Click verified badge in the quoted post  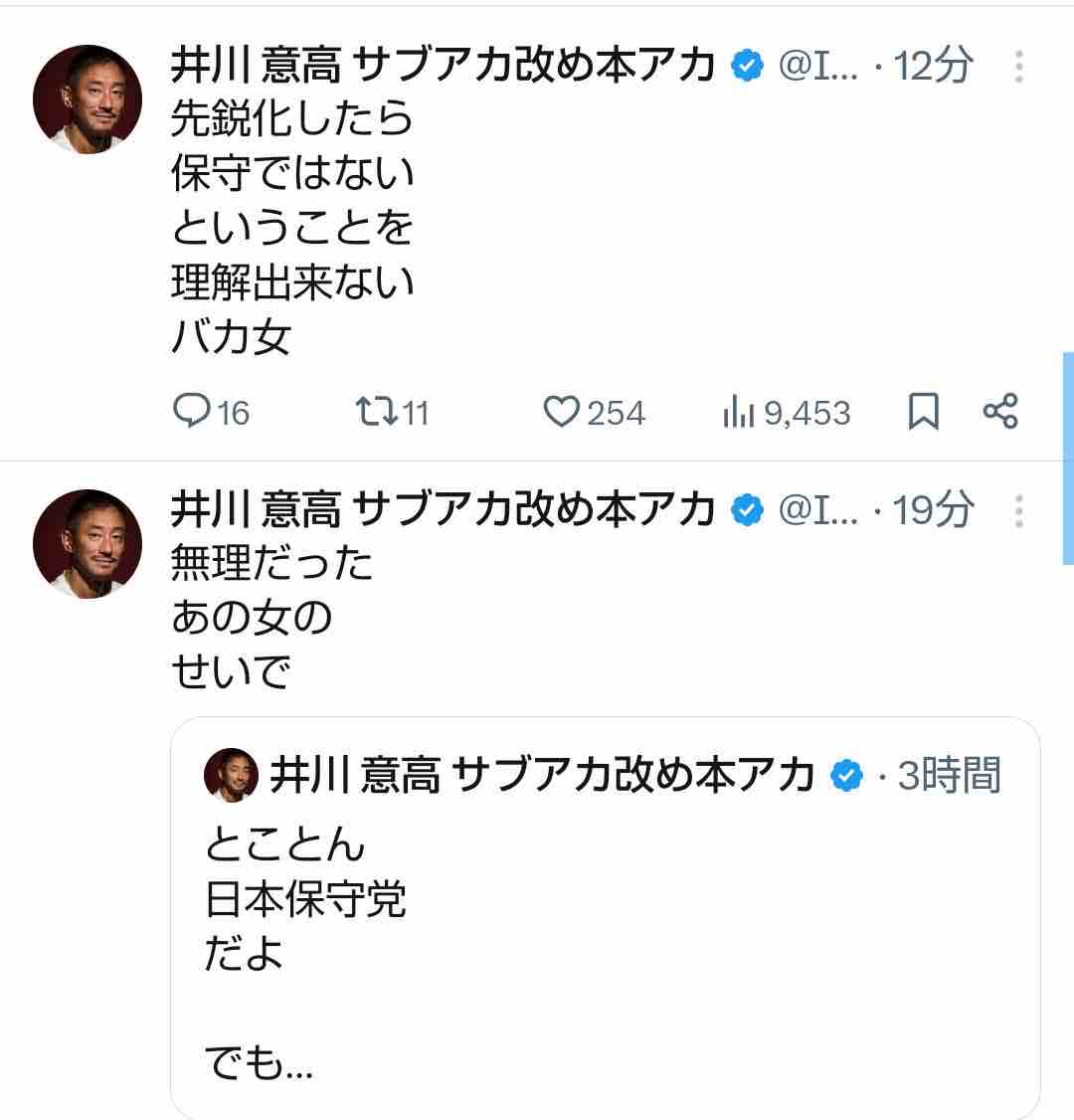(846, 776)
